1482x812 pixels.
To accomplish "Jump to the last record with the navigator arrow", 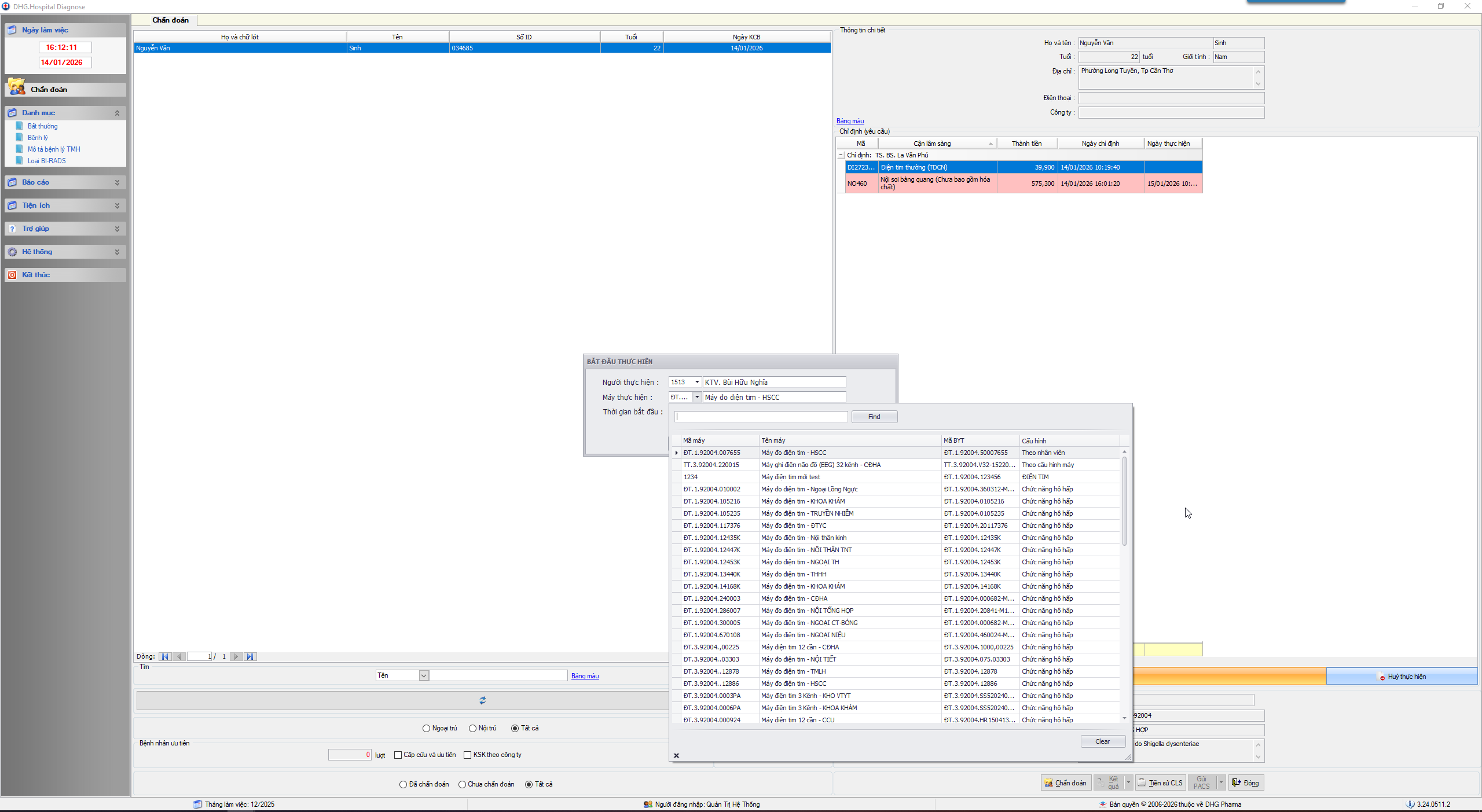I will coord(250,656).
